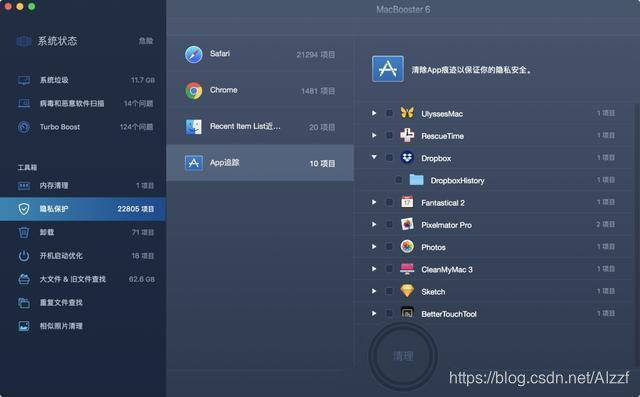Select the Sketch diamond icon
The width and height of the screenshot is (640, 397).
click(x=407, y=291)
